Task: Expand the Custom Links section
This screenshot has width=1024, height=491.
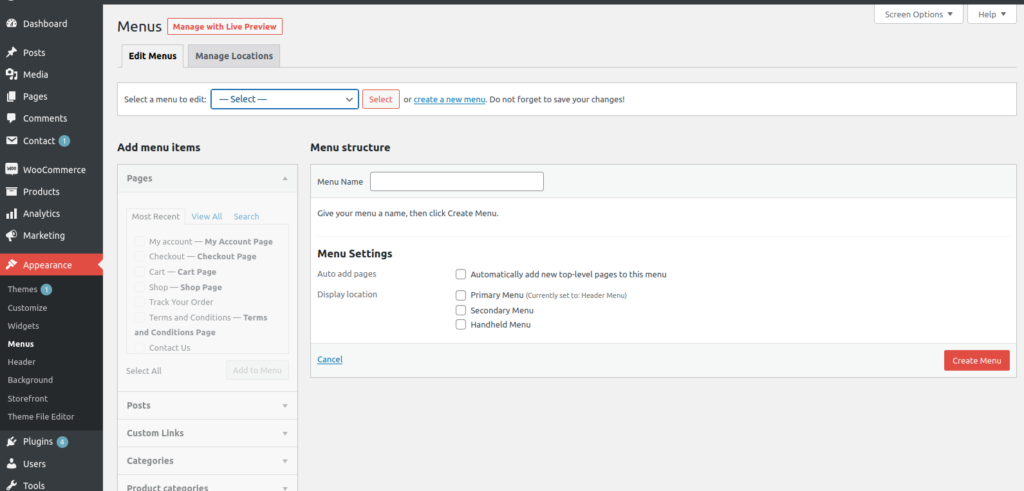Action: [x=207, y=433]
